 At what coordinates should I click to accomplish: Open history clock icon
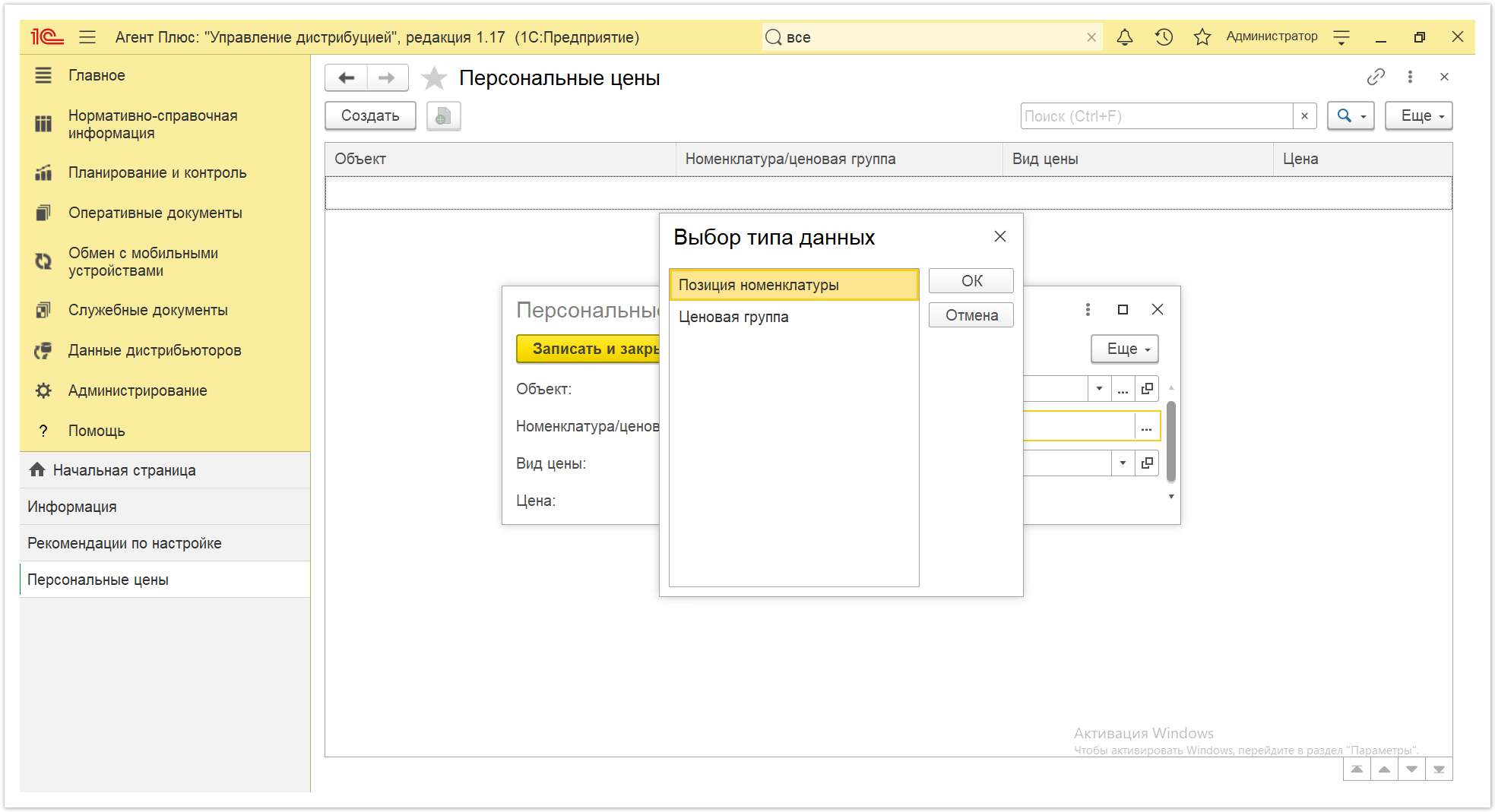1164,36
